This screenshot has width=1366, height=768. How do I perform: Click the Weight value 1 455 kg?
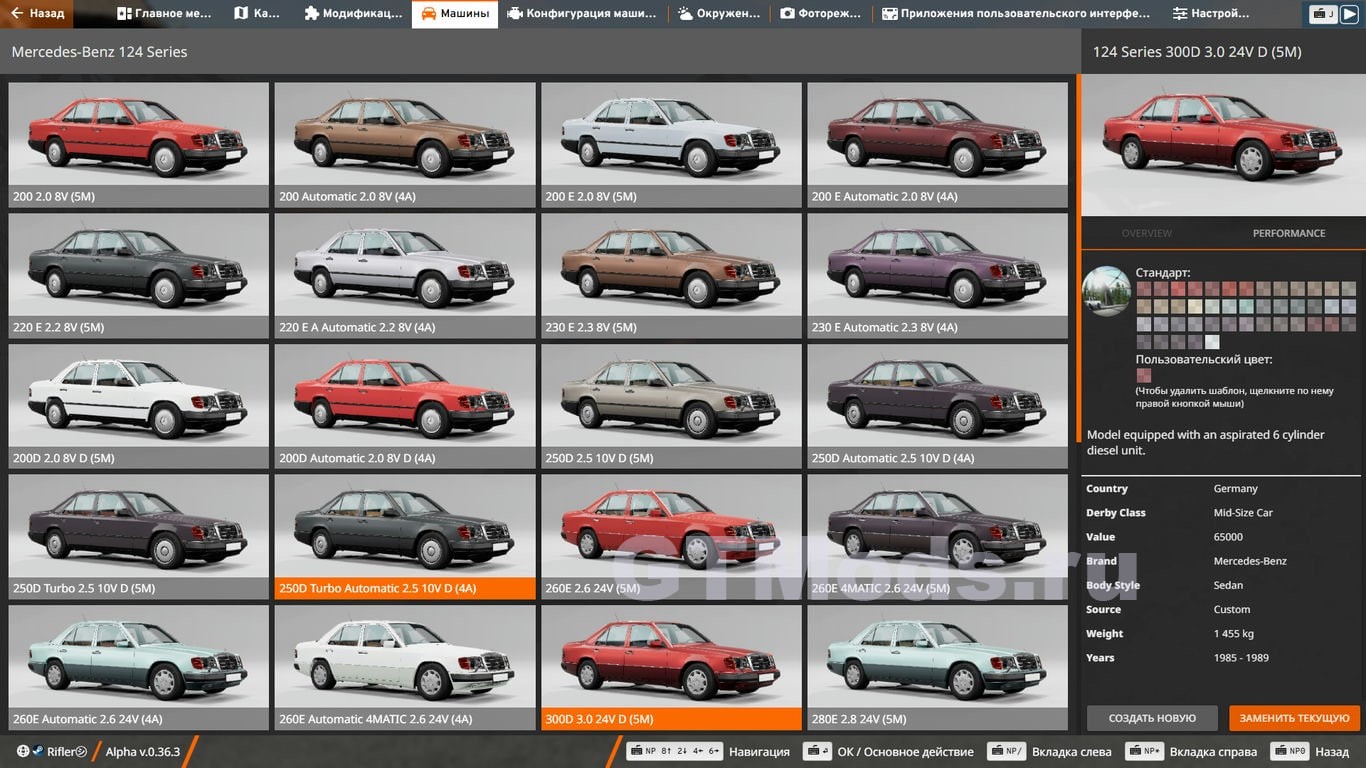[1233, 634]
